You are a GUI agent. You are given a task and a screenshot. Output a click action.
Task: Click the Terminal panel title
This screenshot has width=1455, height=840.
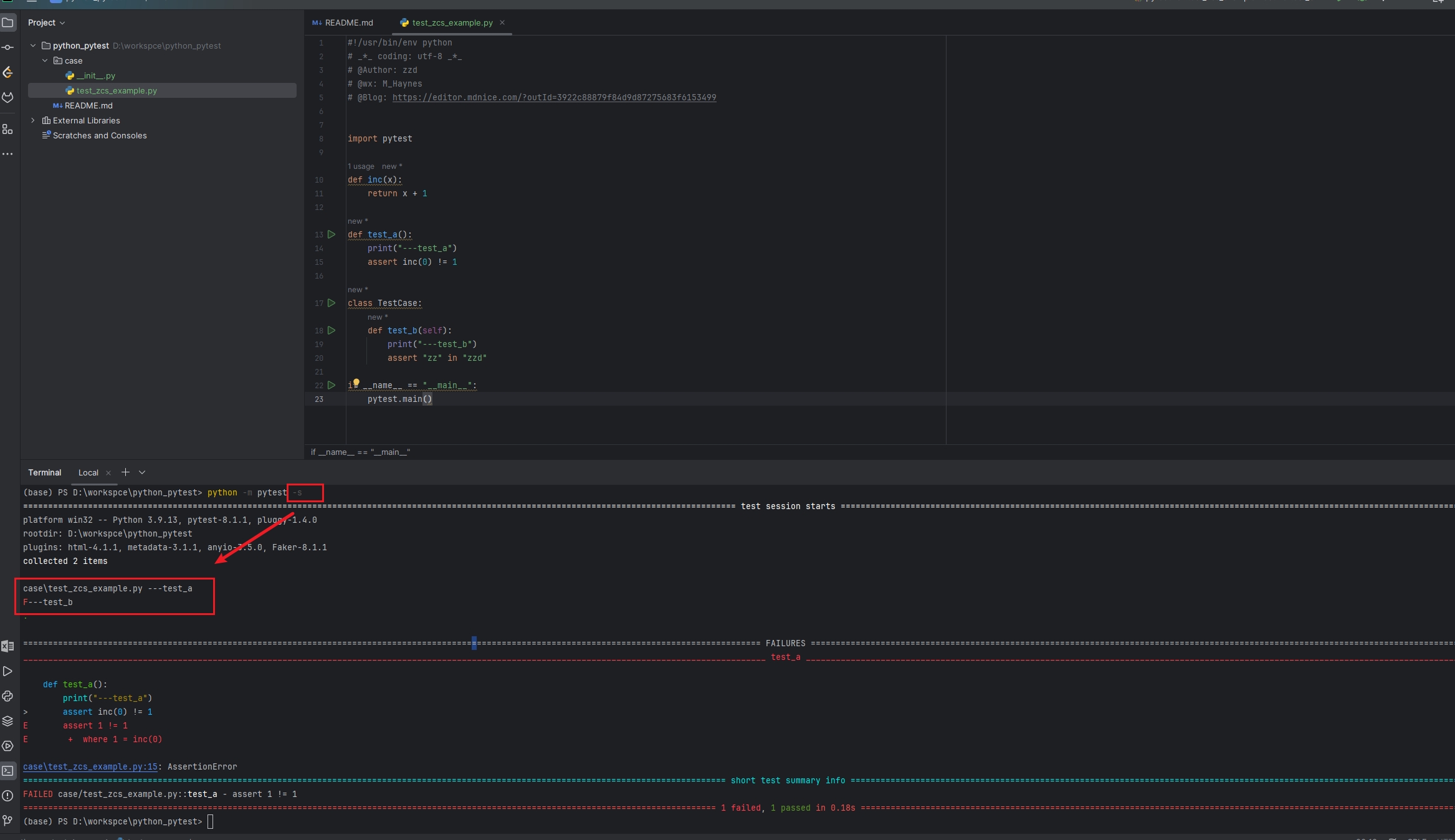[x=45, y=472]
